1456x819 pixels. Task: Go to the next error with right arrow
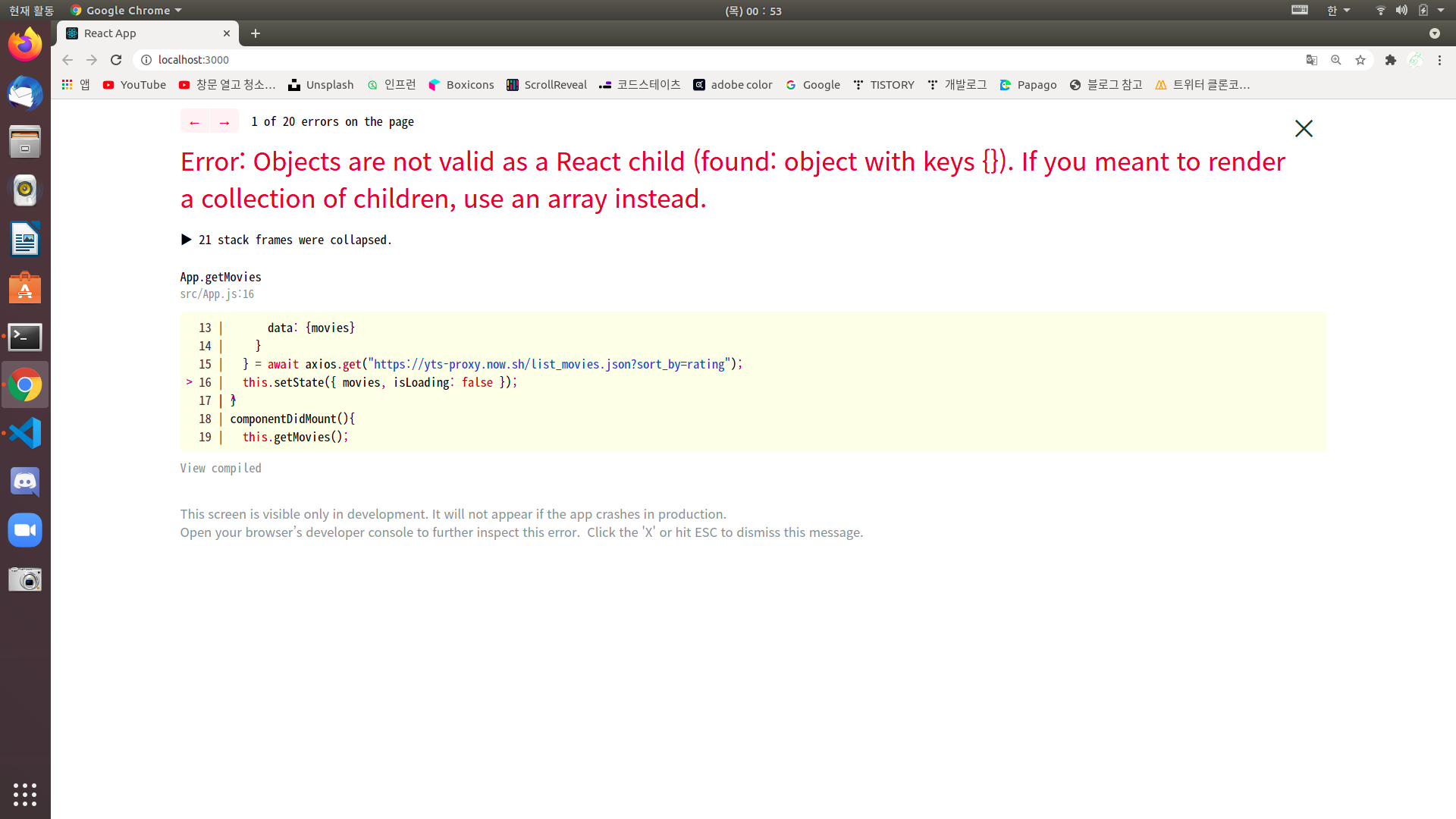pos(224,121)
